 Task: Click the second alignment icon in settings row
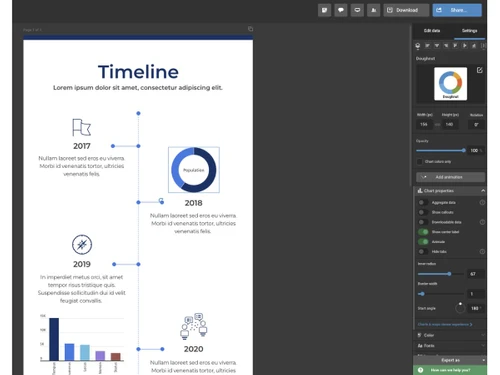click(427, 46)
